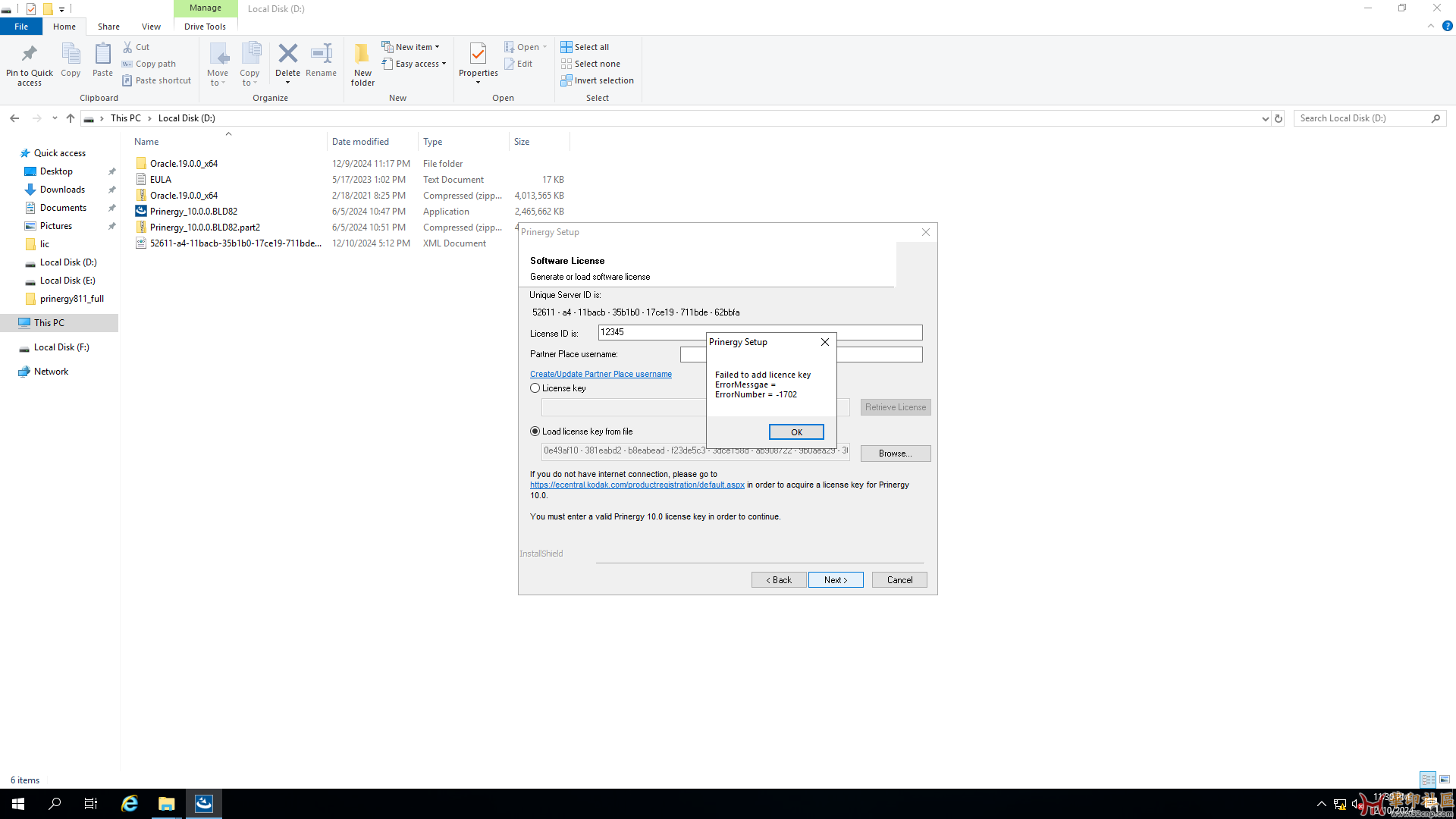Open Network in navigation pane
Viewport: 1456px width, 819px height.
[x=51, y=372]
